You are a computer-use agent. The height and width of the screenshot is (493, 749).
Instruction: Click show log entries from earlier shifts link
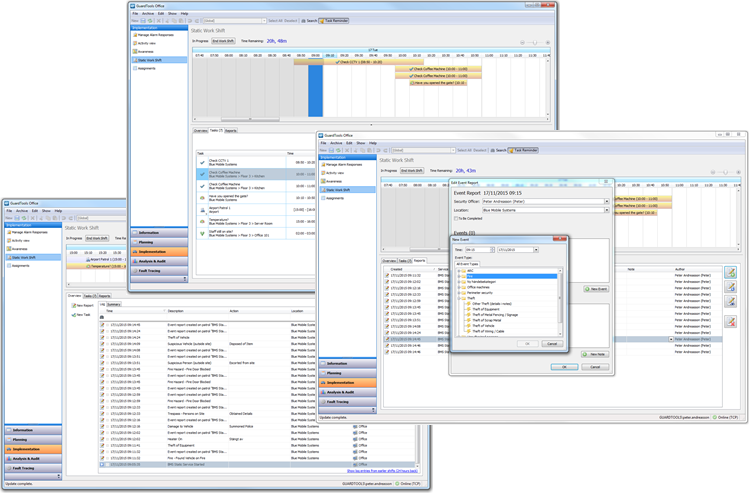[382, 471]
